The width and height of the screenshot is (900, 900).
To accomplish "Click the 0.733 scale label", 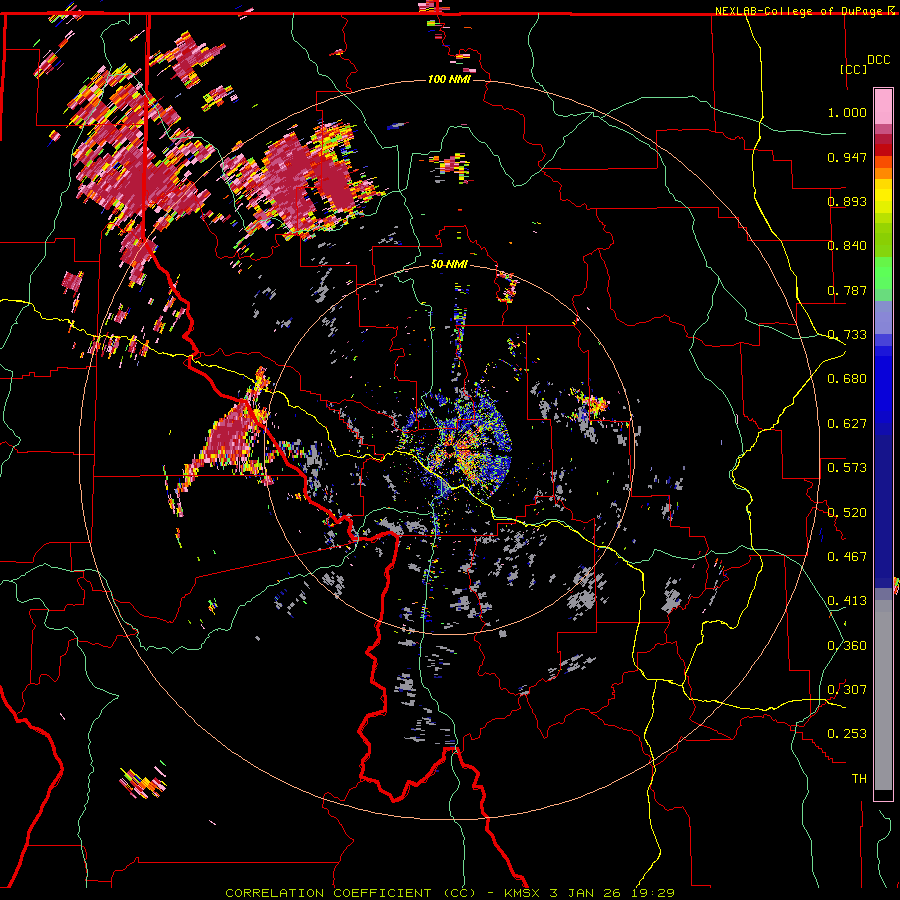I will click(847, 335).
